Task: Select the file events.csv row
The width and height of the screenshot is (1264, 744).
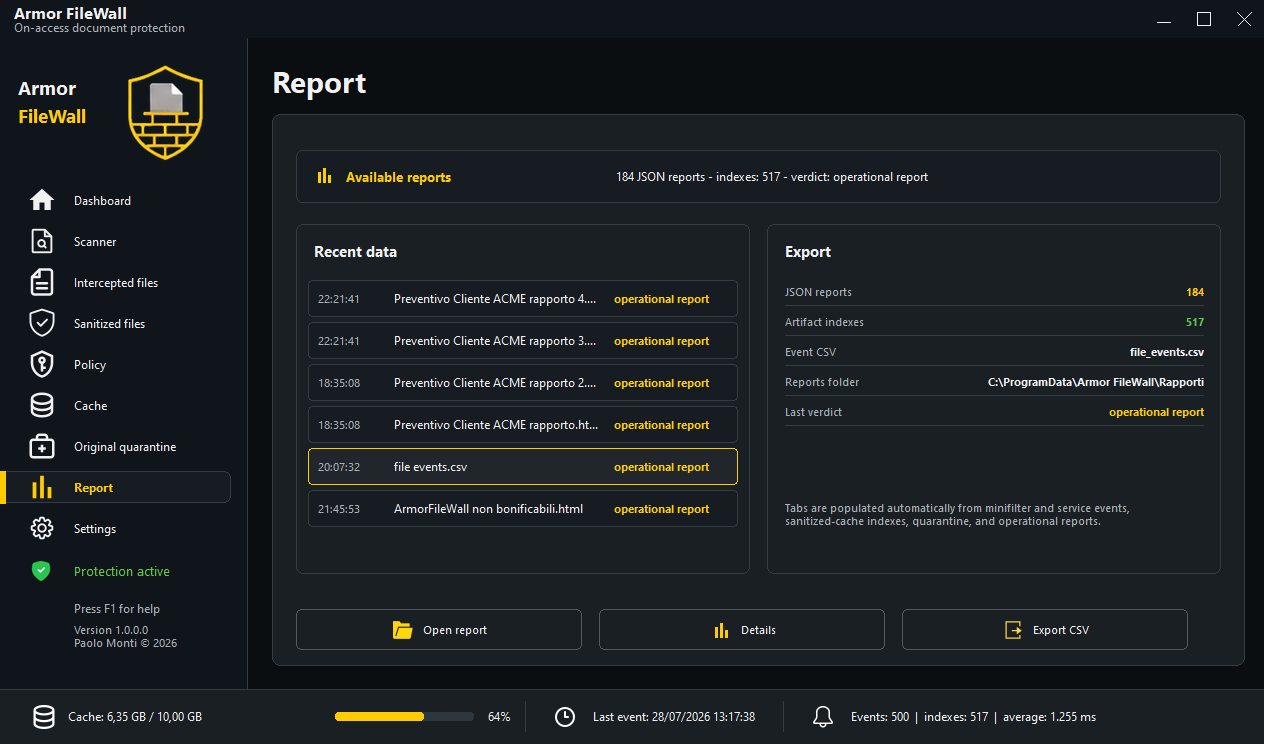Action: click(x=523, y=467)
